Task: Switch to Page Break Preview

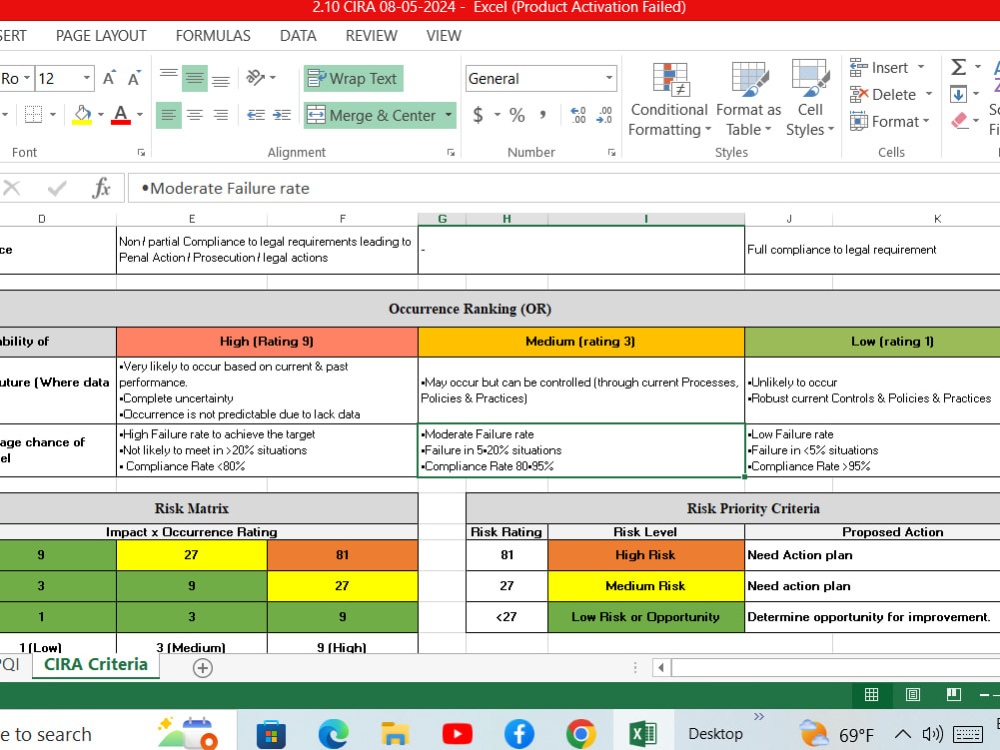Action: (x=954, y=695)
